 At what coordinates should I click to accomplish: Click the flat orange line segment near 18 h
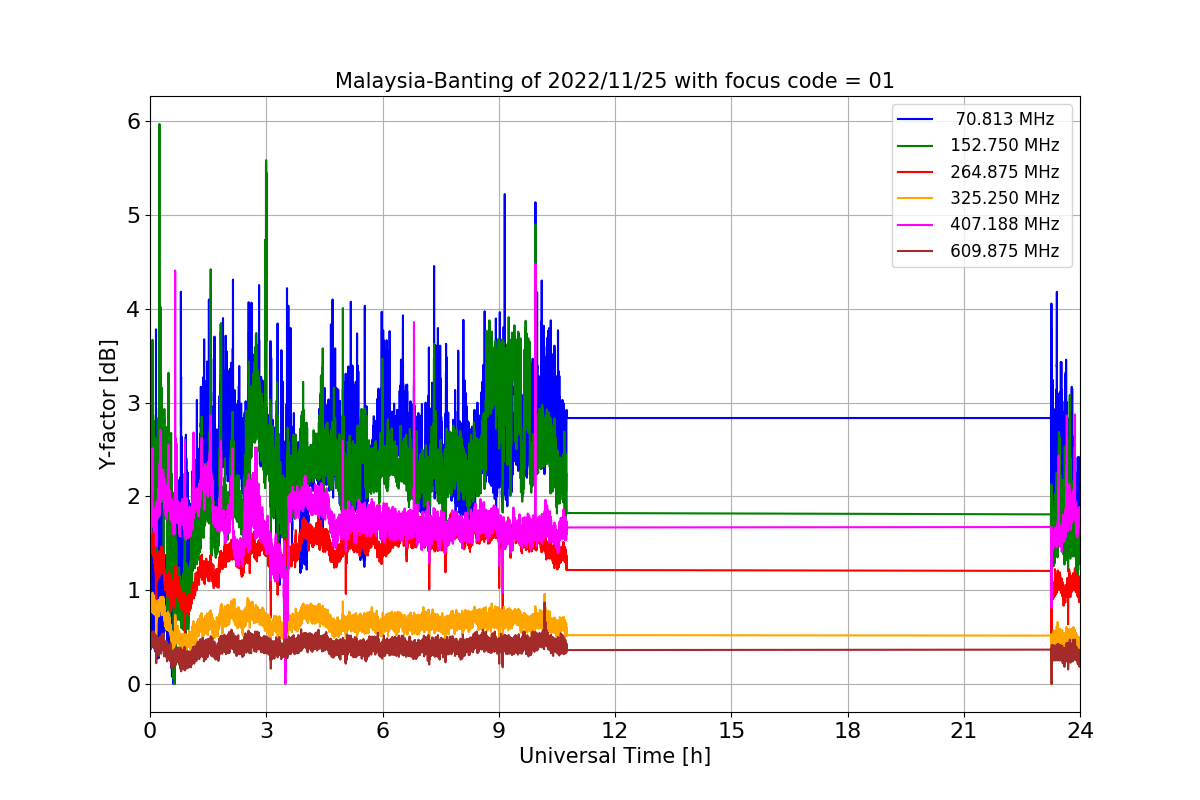[x=848, y=635]
